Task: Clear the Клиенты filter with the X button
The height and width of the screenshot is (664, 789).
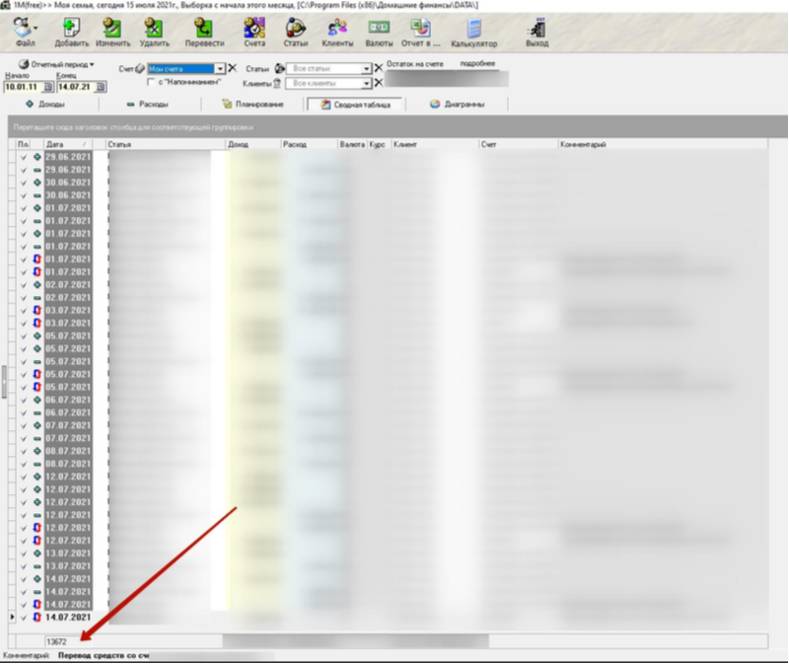Action: (379, 83)
